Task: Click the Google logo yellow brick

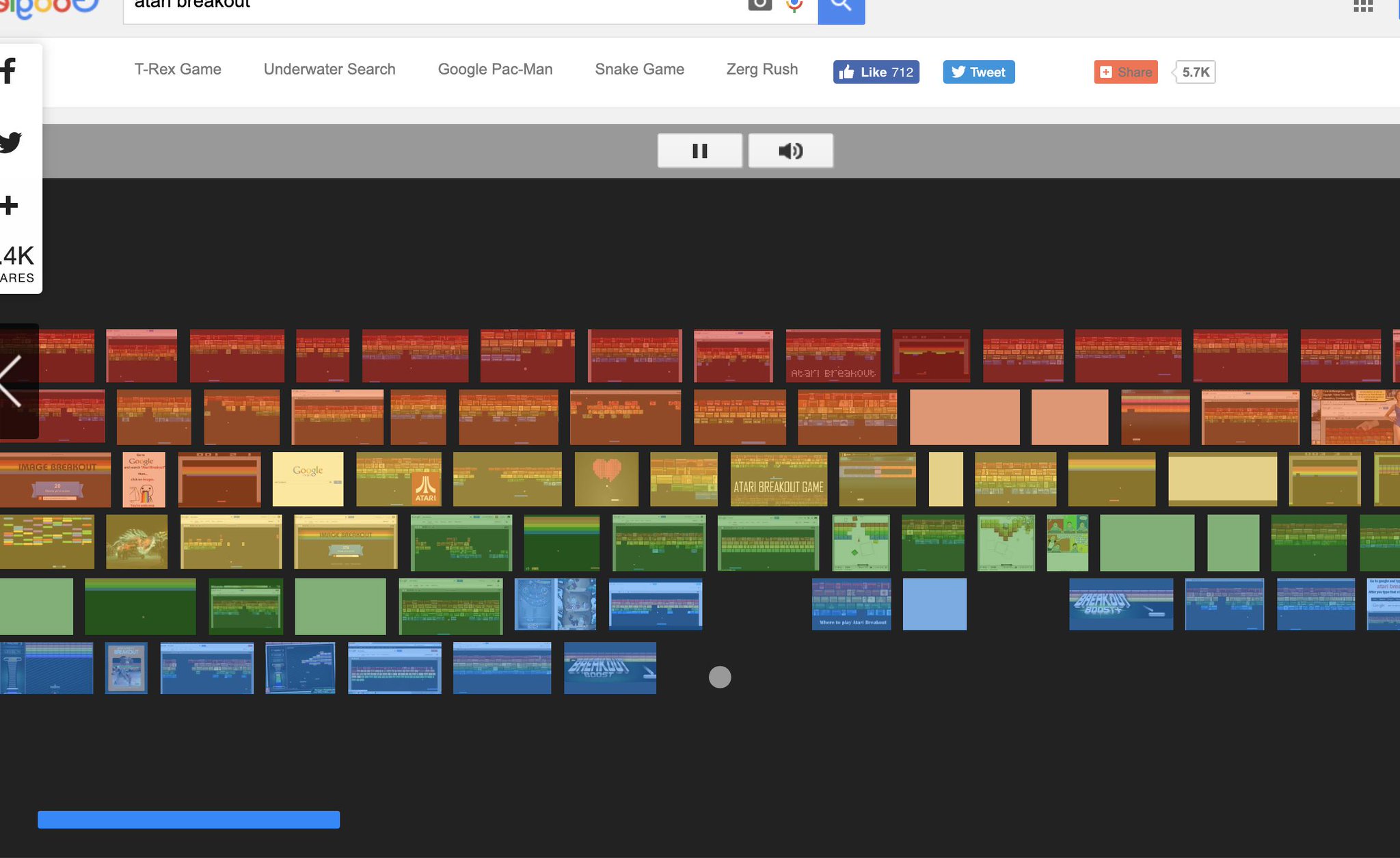Action: [308, 479]
